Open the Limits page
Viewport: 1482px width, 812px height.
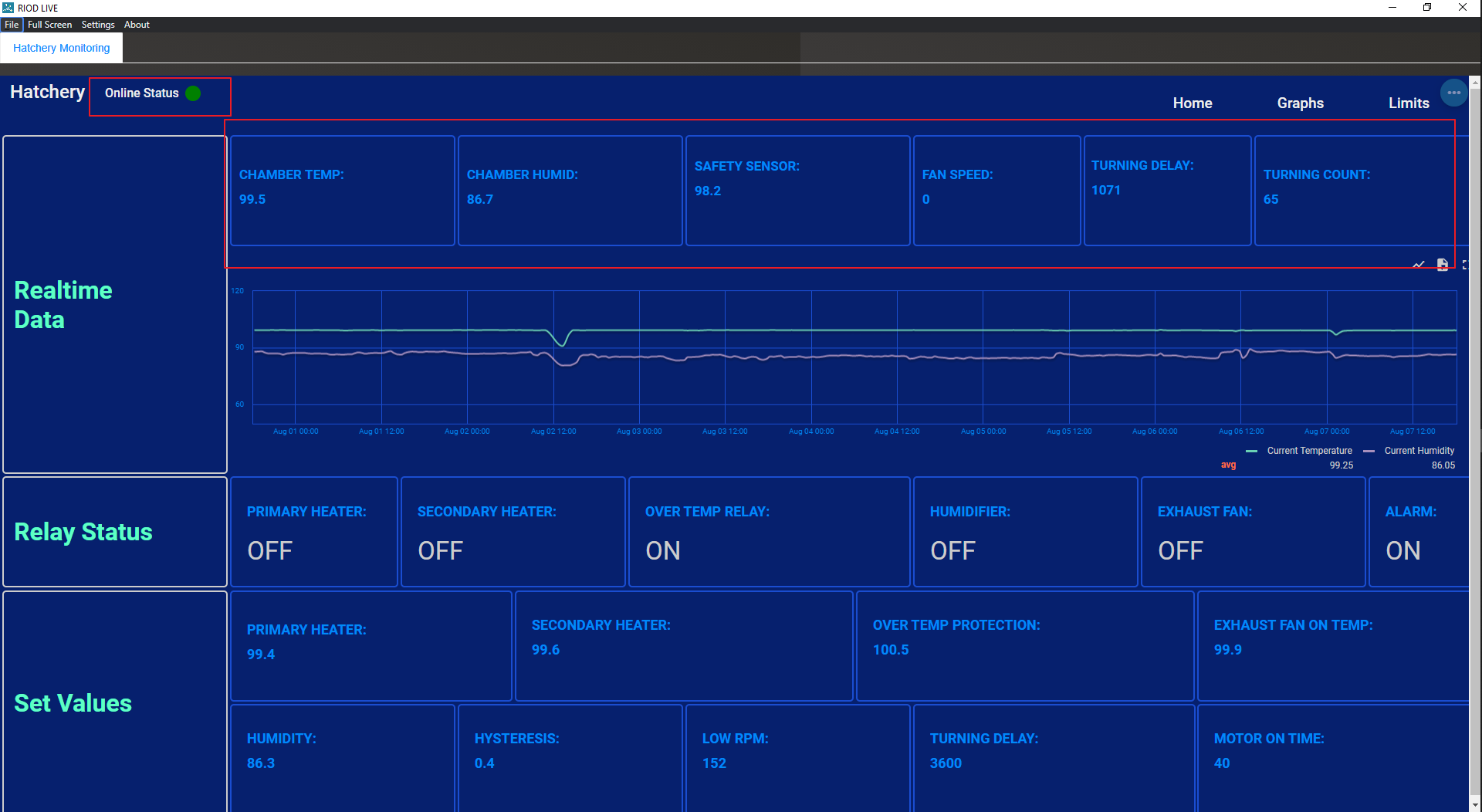point(1408,103)
